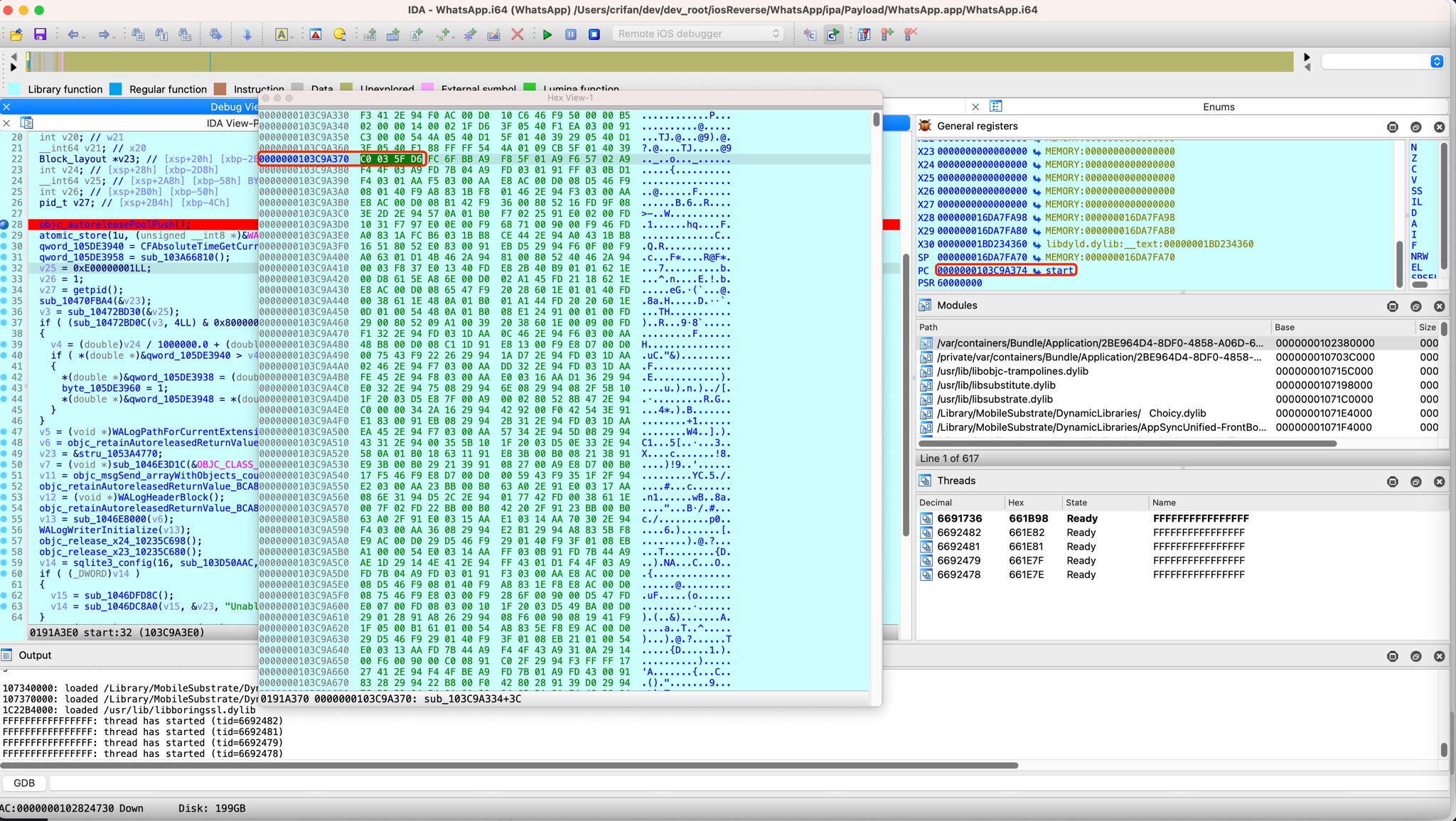Close the Enums tab
Viewport: 1456px width, 821px height.
click(975, 107)
